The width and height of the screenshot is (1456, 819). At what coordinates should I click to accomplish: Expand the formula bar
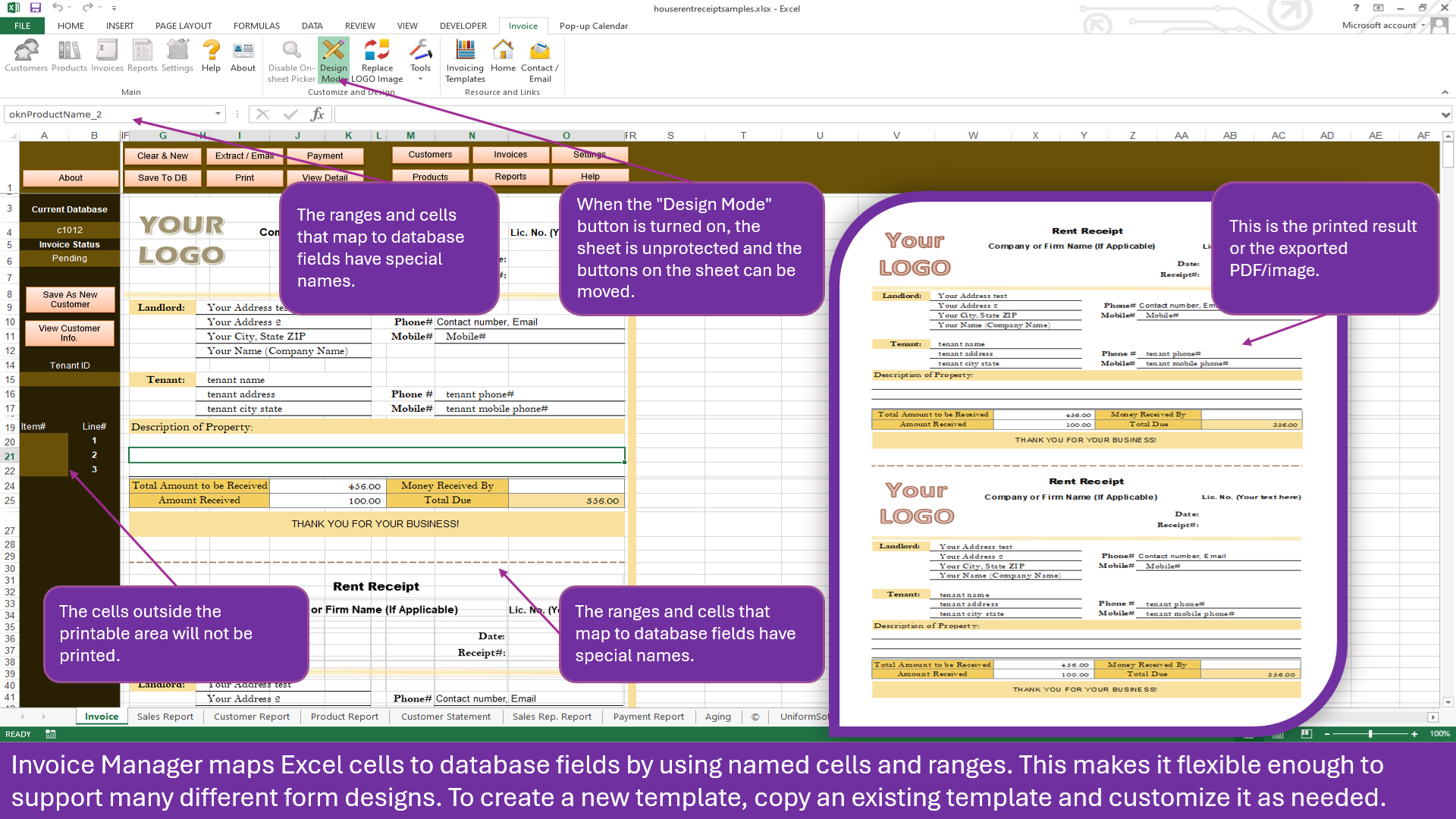tap(1445, 115)
